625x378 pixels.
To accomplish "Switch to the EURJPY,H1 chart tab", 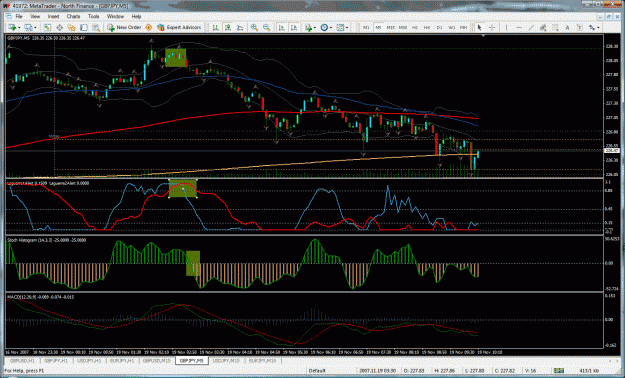I will (122, 360).
